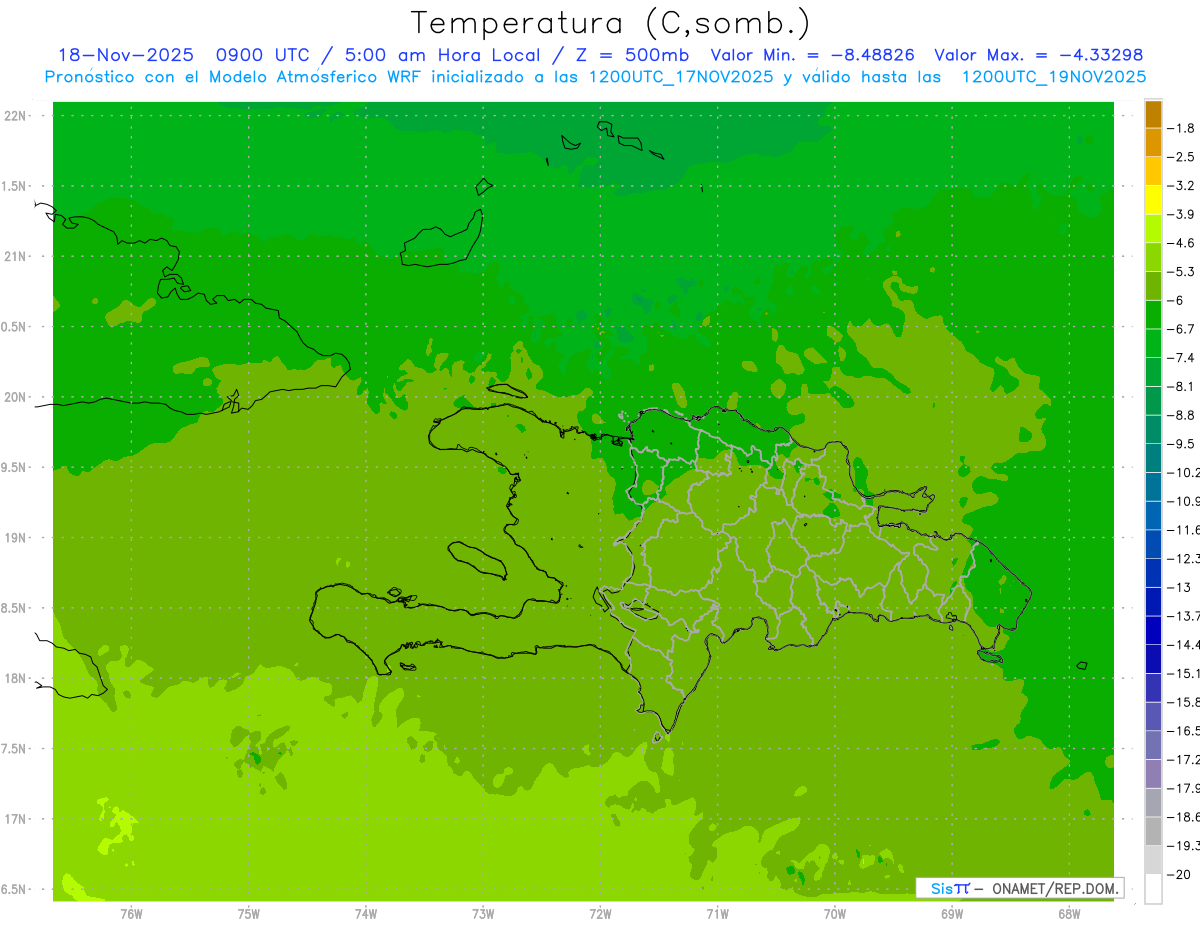Click the '74W' longitude label

pyautogui.click(x=366, y=914)
